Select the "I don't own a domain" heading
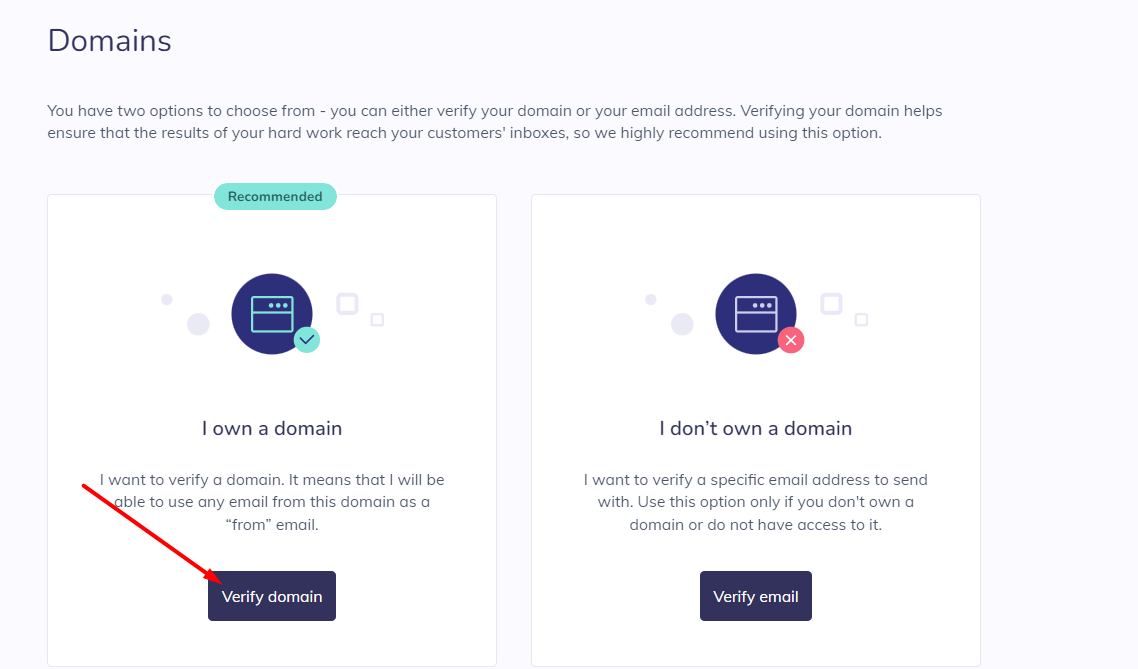This screenshot has width=1138, height=669. point(756,428)
